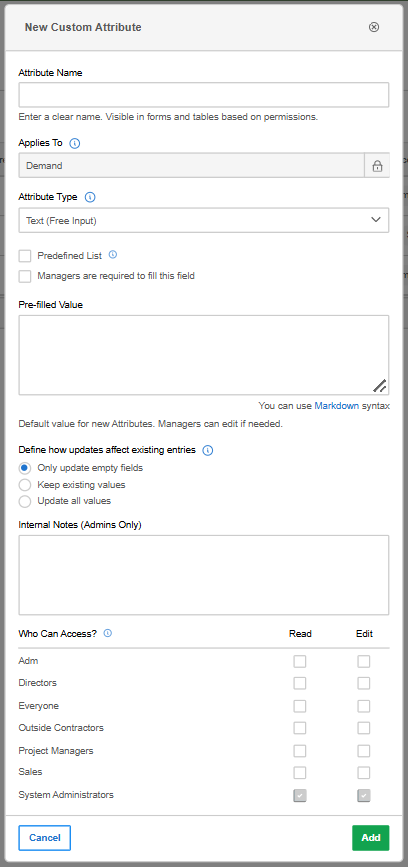The image size is (408, 867).
Task: Click info icon for existing entries updates
Action: (208, 451)
